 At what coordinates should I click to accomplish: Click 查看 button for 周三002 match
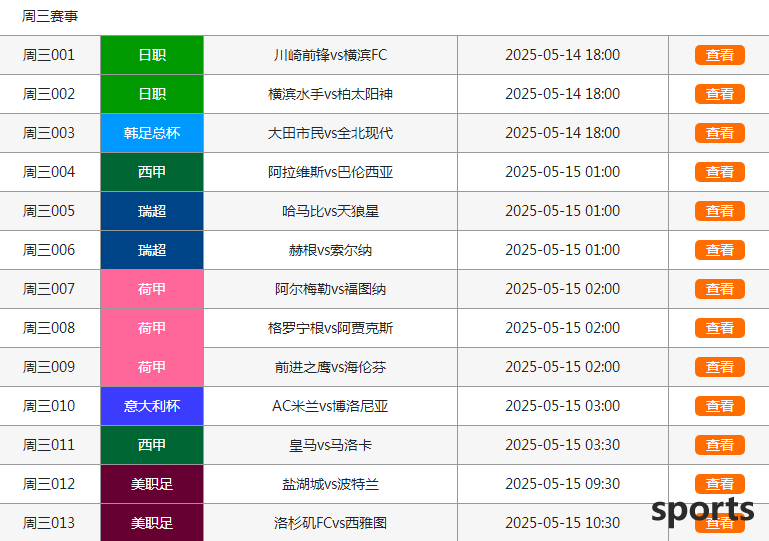[719, 94]
